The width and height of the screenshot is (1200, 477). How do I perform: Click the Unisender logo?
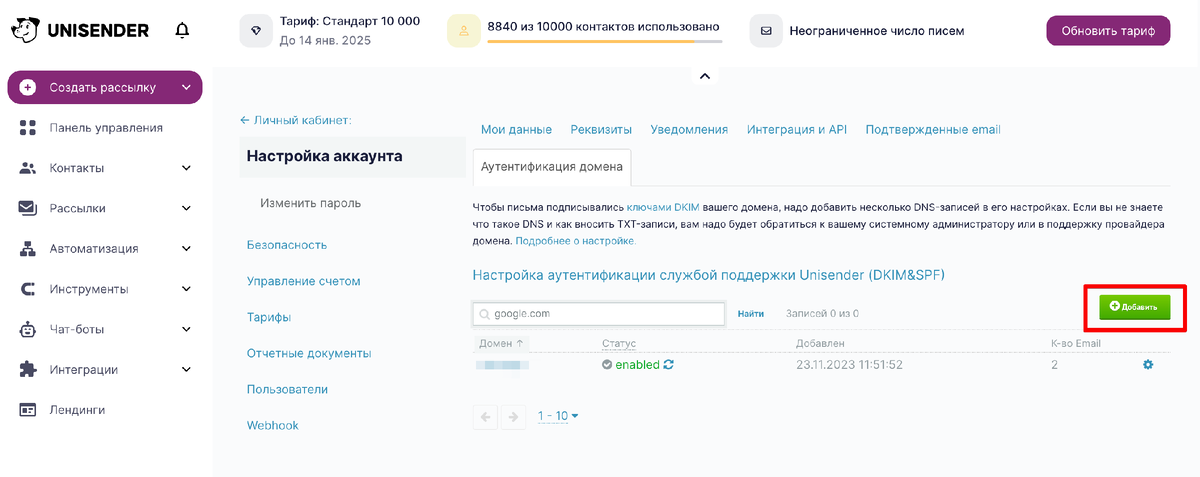80,31
